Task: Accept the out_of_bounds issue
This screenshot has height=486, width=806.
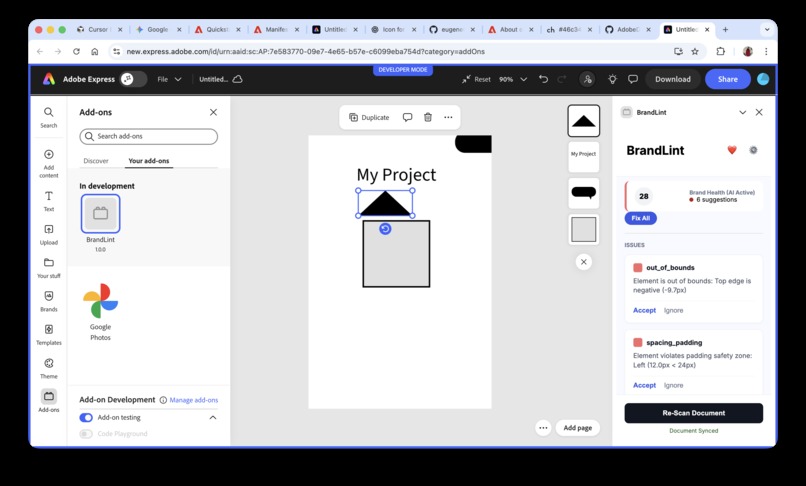Action: 644,311
